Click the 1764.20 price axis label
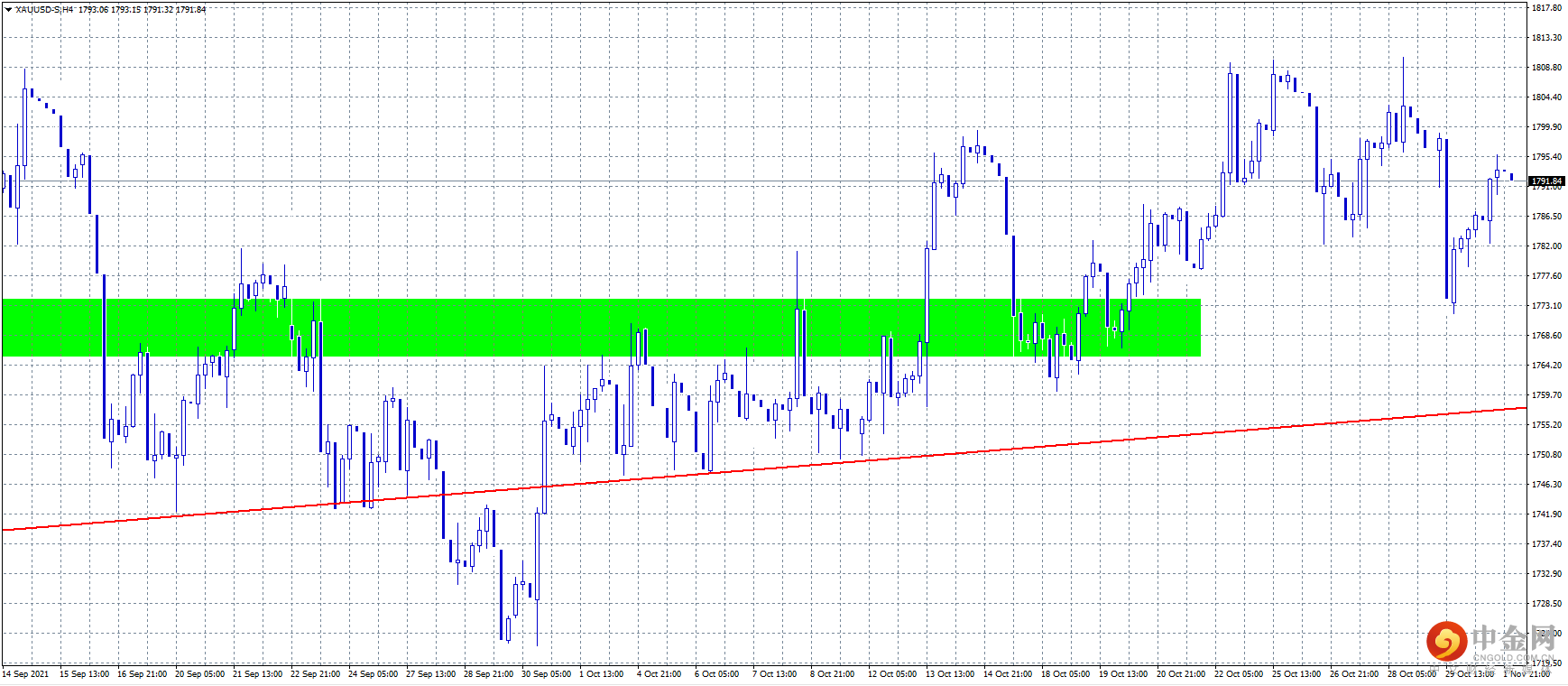1568x686 pixels. point(1546,366)
